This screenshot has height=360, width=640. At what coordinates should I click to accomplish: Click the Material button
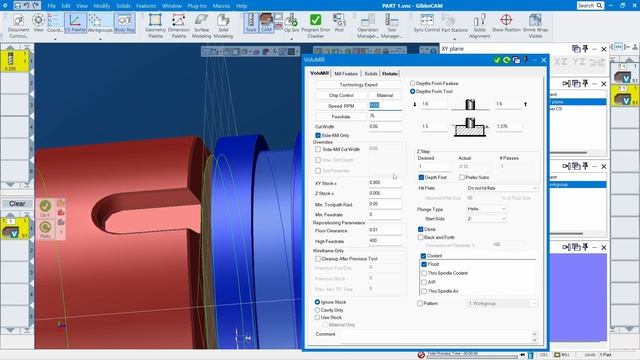click(x=385, y=95)
